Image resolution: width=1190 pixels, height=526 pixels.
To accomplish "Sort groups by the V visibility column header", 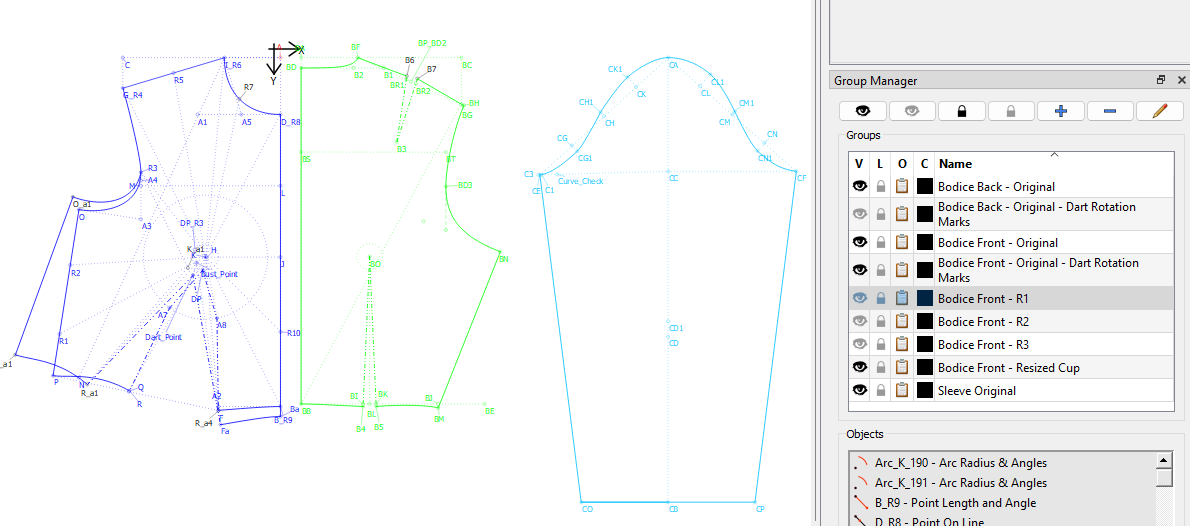I will [858, 164].
